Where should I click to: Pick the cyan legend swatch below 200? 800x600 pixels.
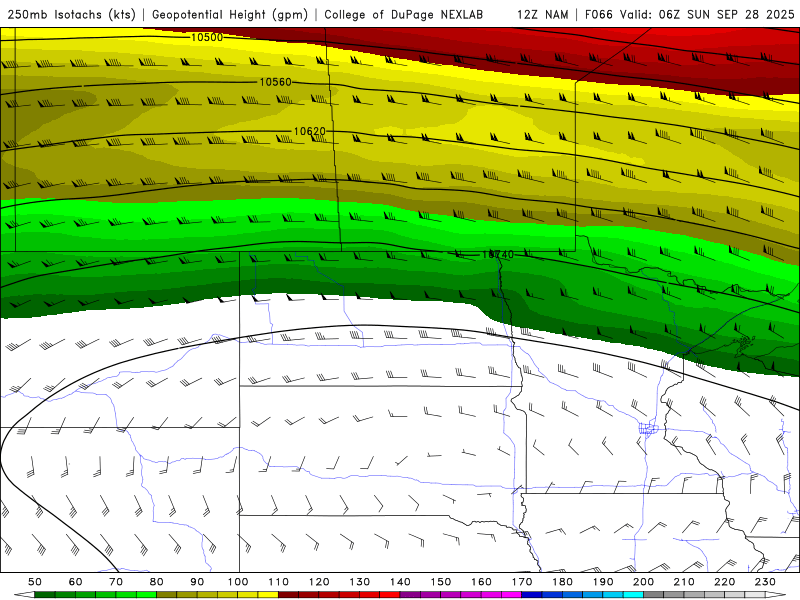[x=633, y=595]
